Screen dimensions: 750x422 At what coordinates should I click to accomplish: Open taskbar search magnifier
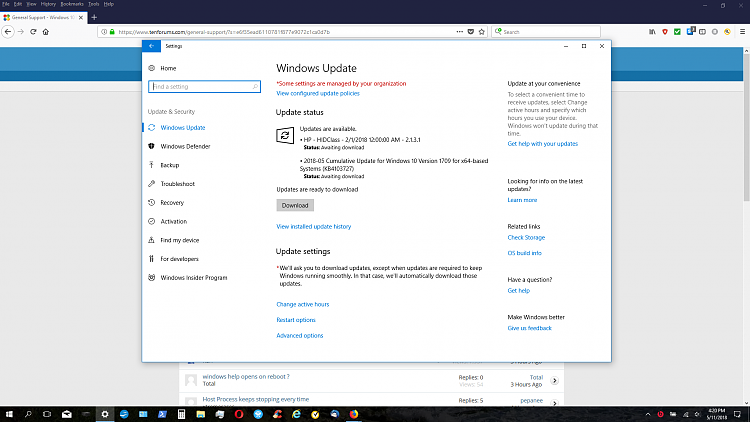(x=28, y=414)
